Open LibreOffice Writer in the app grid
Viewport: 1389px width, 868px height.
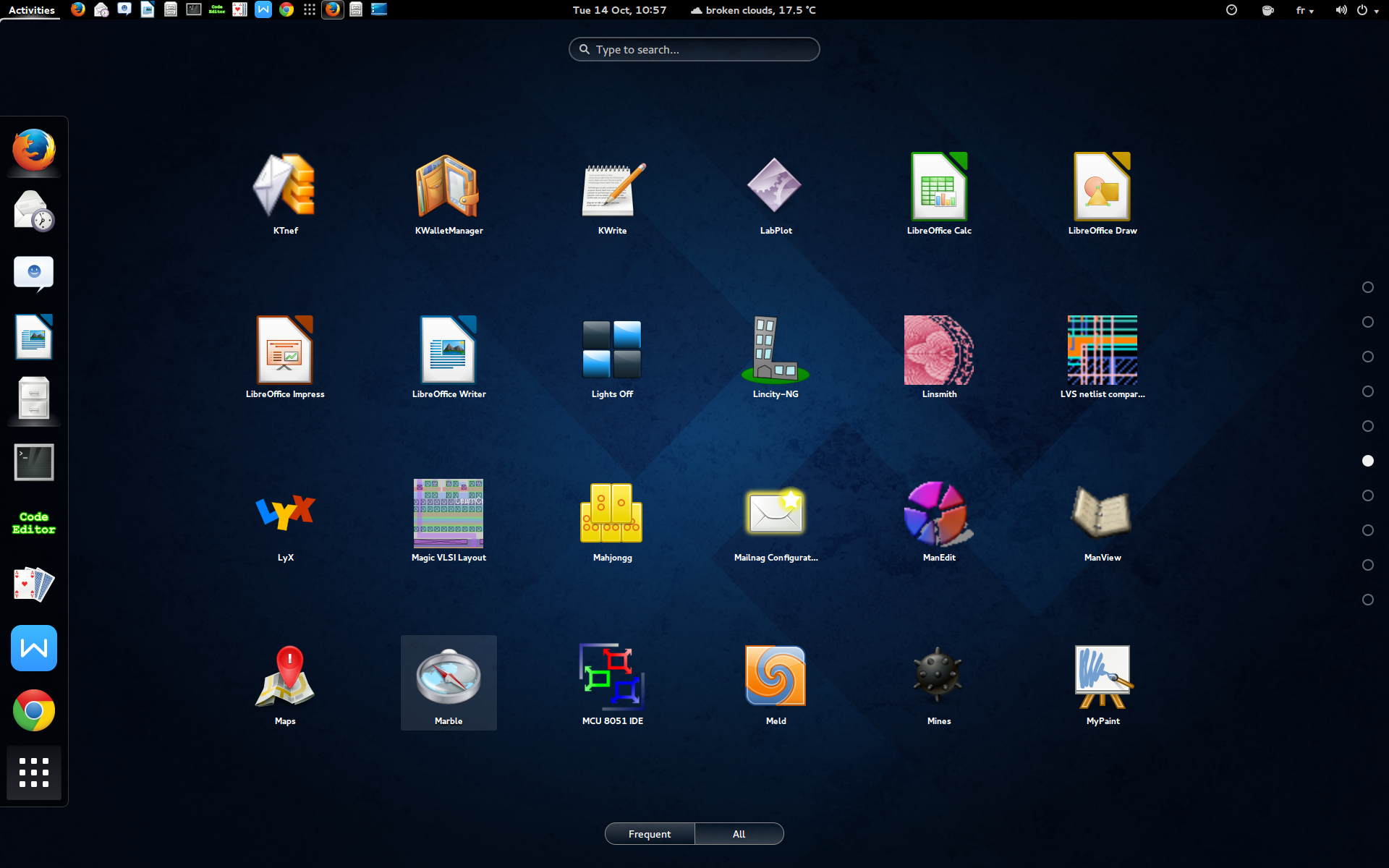(449, 357)
